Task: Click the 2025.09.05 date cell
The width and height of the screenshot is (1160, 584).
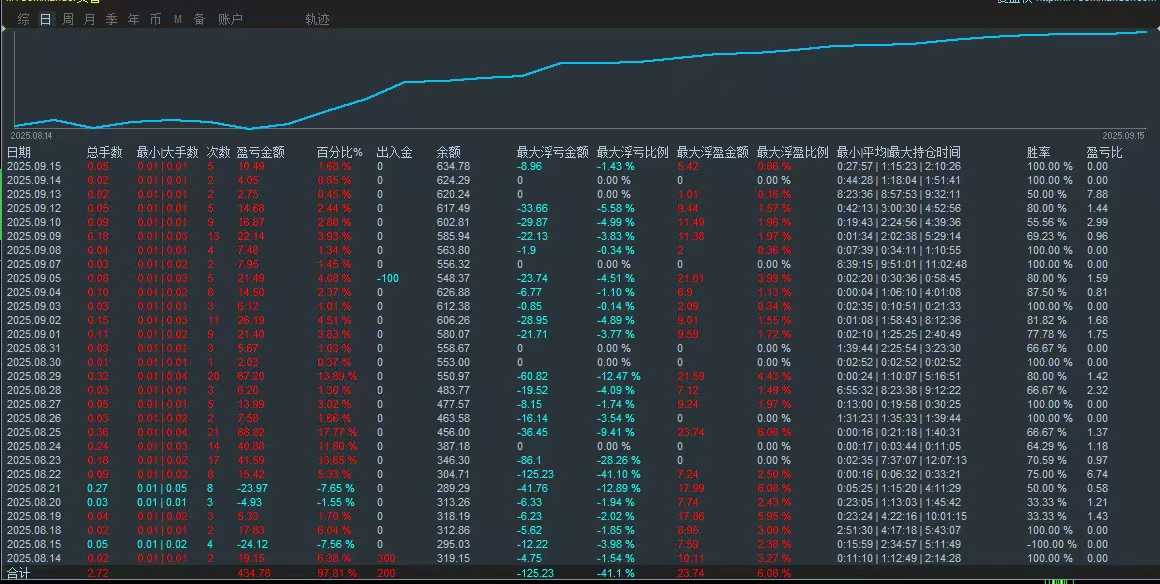Action: click(x=34, y=278)
